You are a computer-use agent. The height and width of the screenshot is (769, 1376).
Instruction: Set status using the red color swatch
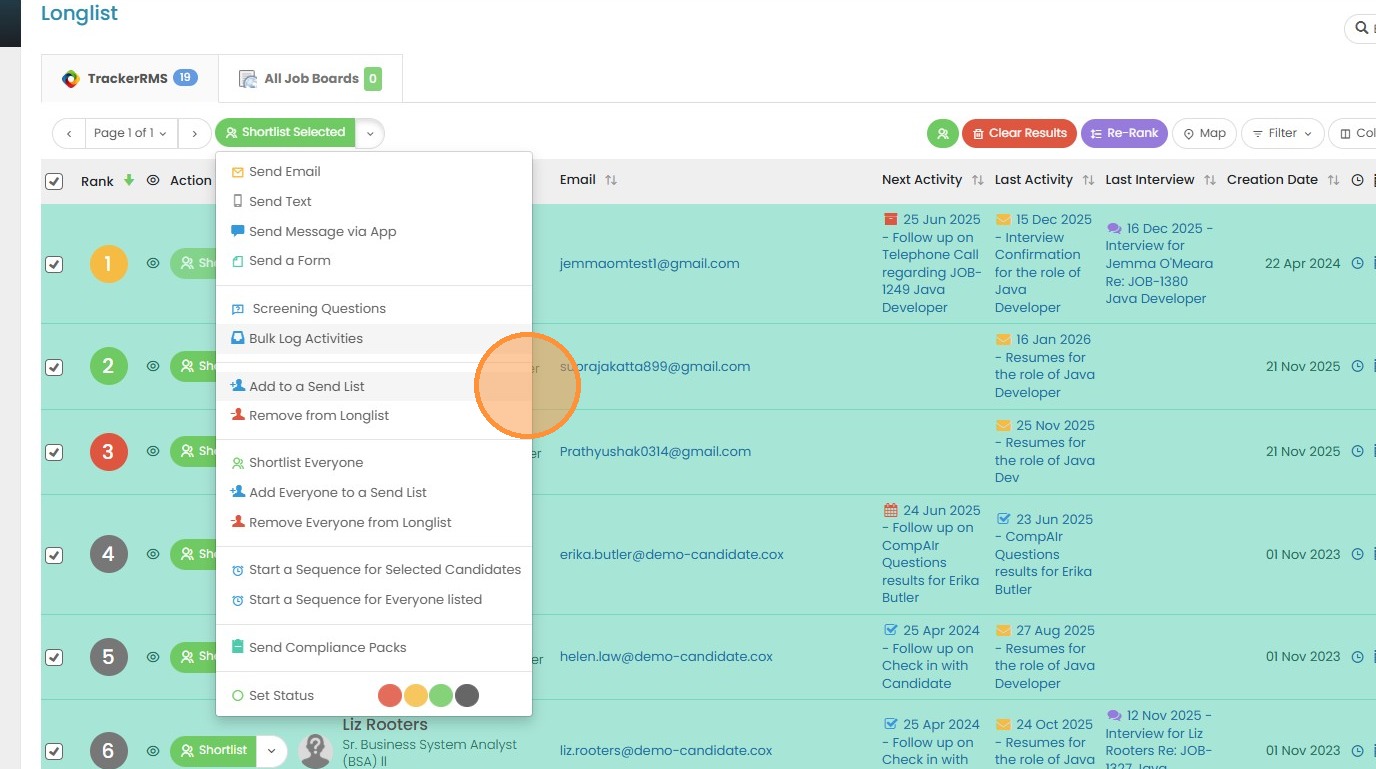click(390, 696)
